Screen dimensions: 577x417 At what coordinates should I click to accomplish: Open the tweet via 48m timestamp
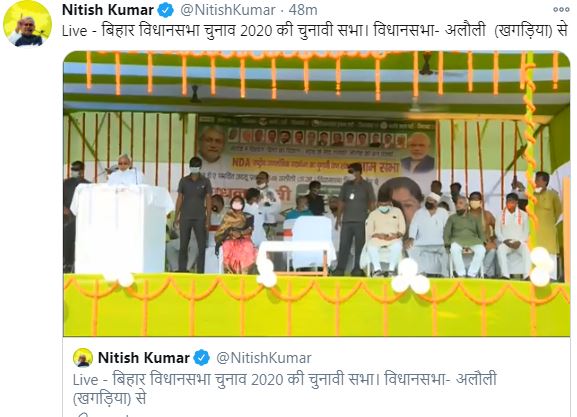coord(303,10)
